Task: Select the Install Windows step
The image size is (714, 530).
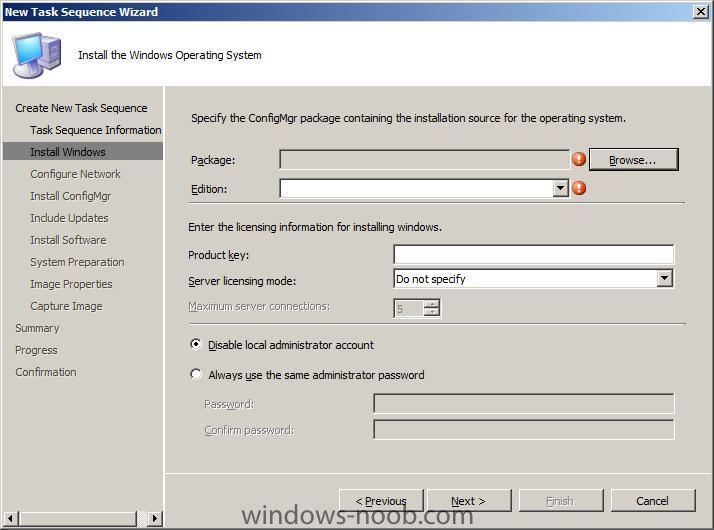Action: coord(83,151)
